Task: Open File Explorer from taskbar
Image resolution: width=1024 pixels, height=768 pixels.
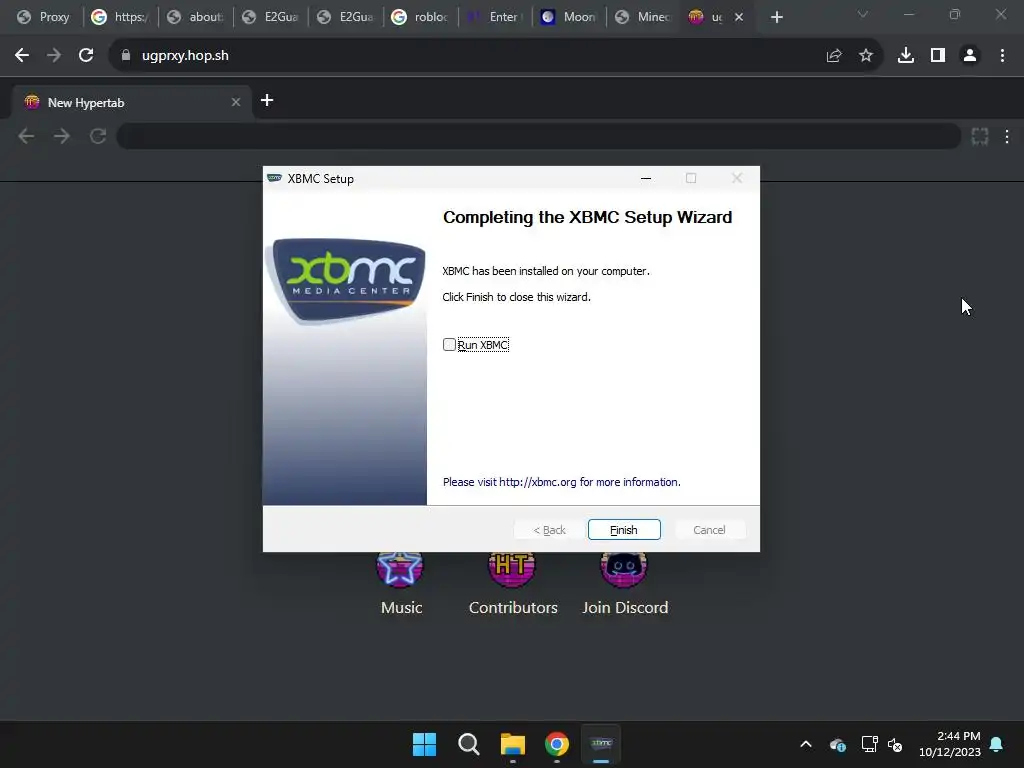Action: coord(513,744)
